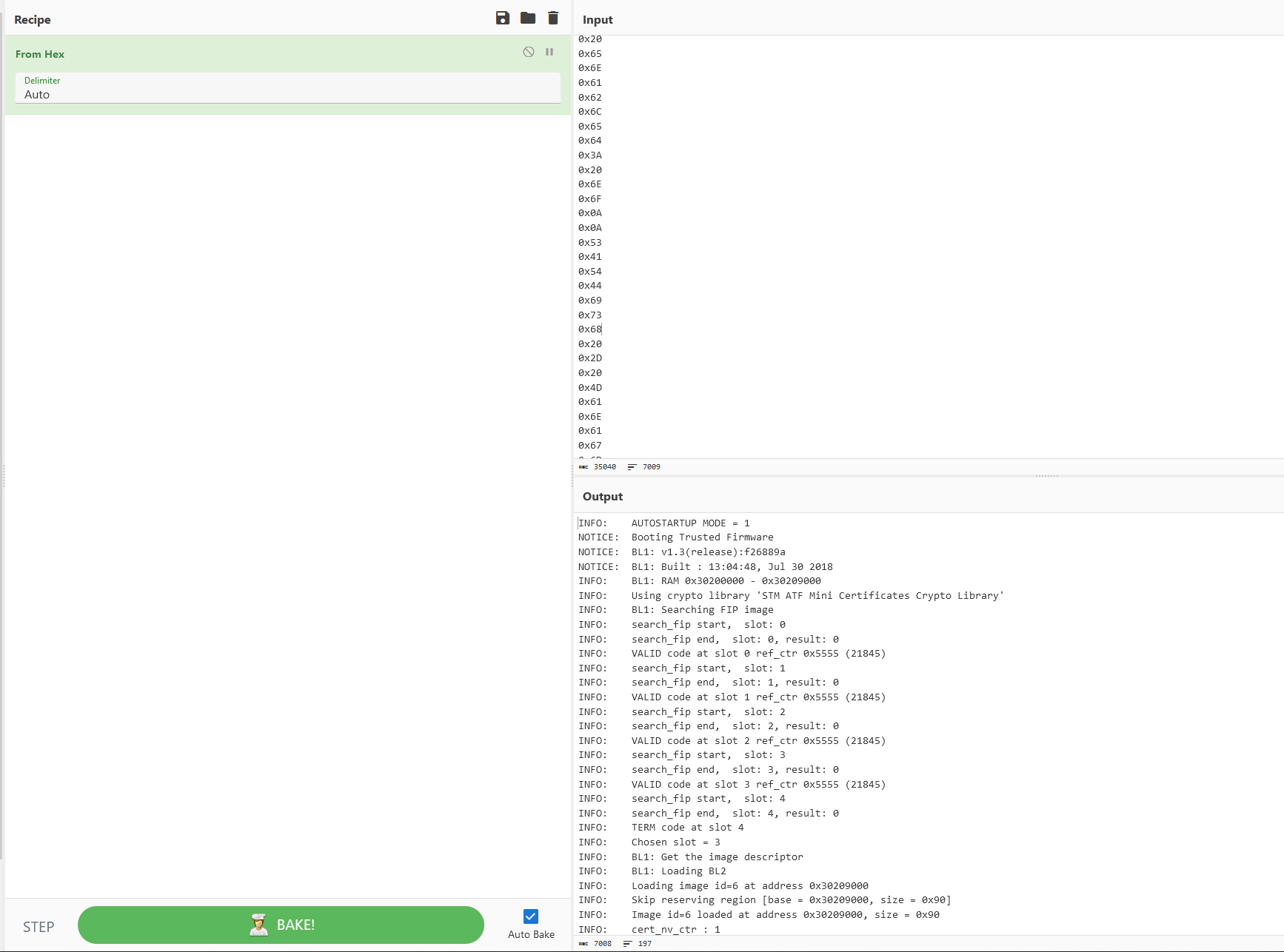Click the From Hex operation title
The width and height of the screenshot is (1284, 952).
[x=40, y=54]
